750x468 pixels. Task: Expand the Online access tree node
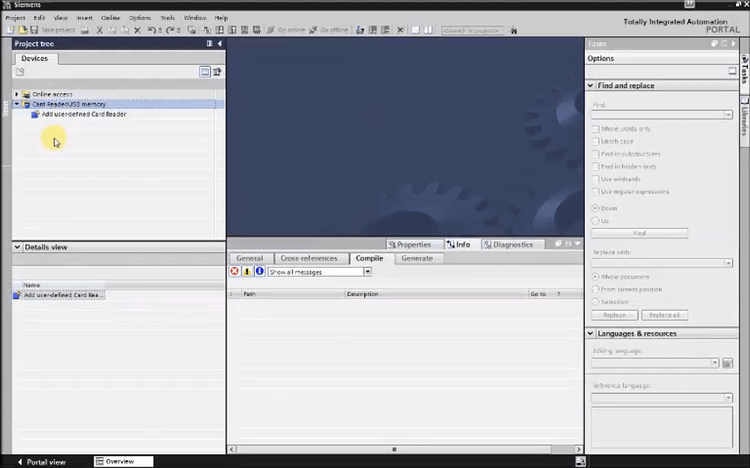coord(17,94)
